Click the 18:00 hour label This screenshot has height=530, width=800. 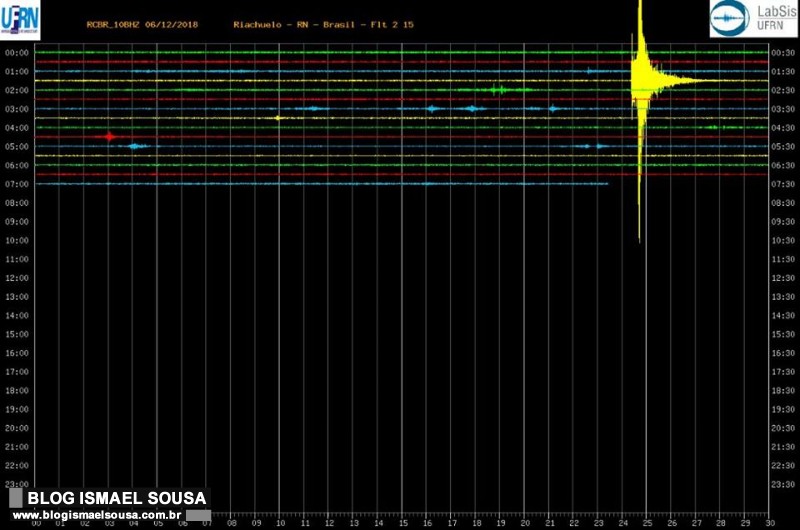[17, 391]
